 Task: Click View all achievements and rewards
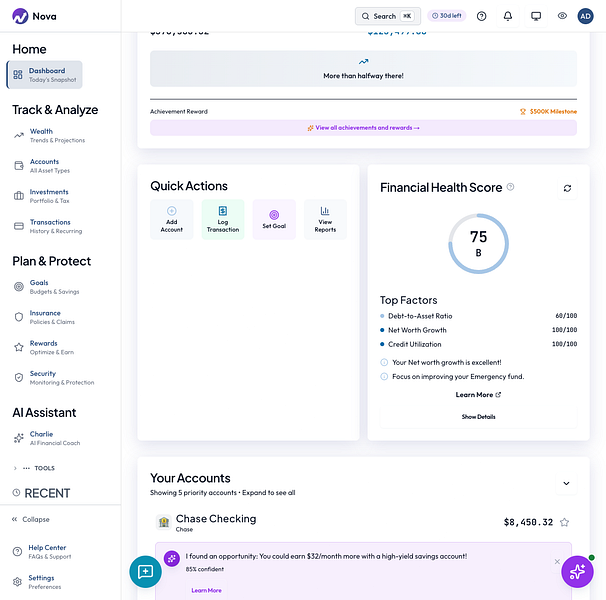[x=363, y=128]
